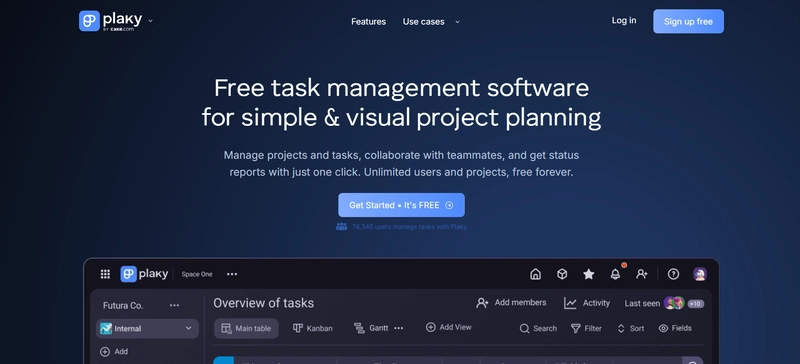Click the Log in link

[624, 20]
